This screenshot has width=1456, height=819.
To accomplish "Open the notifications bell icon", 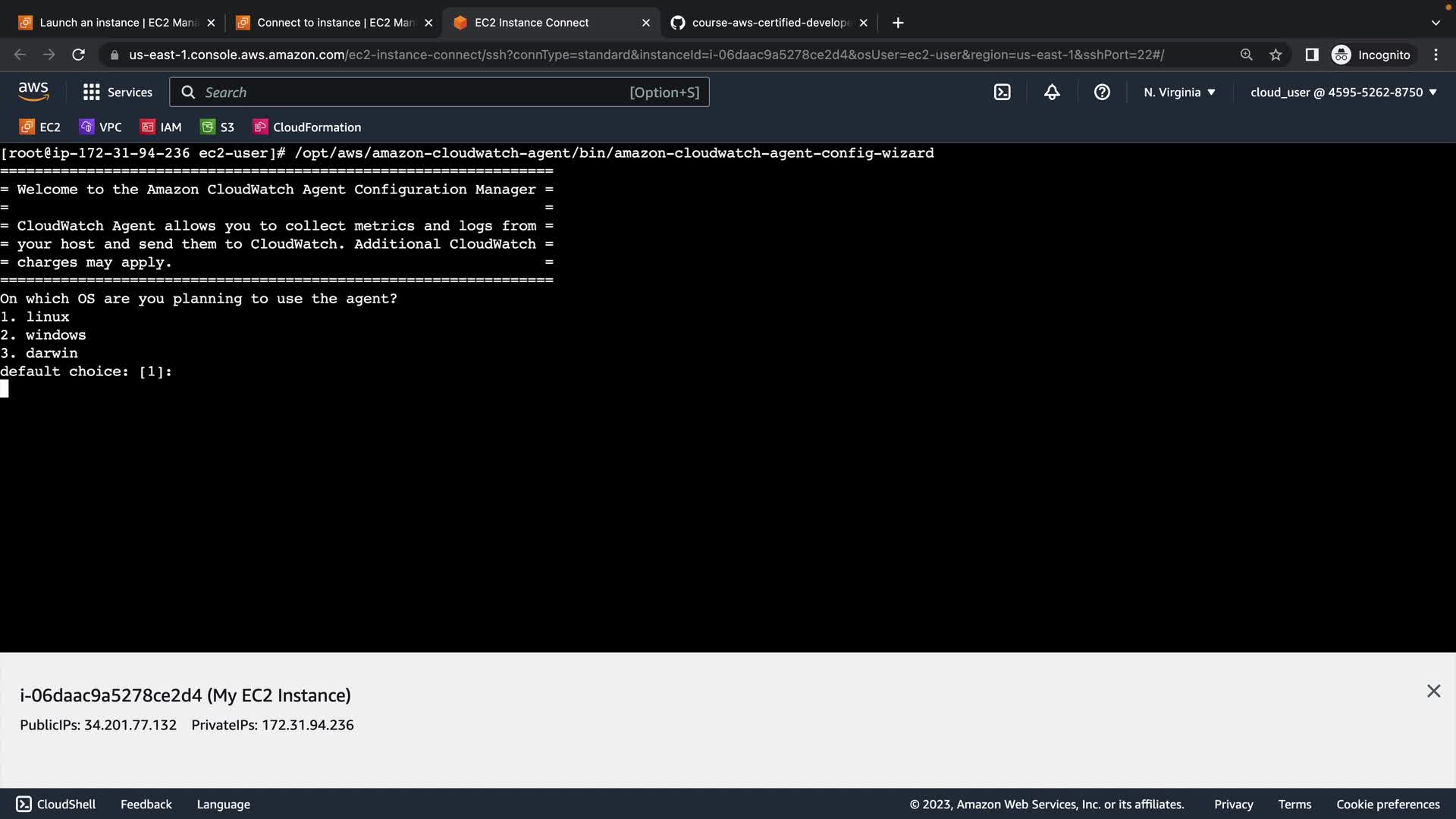I will tap(1052, 93).
